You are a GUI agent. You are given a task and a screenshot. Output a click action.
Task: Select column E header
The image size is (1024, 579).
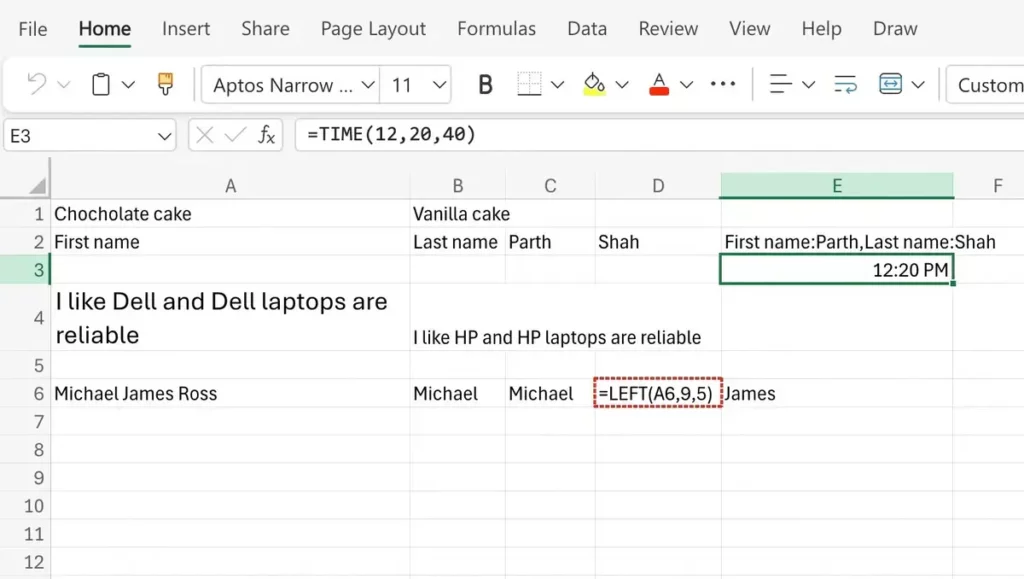click(x=837, y=186)
